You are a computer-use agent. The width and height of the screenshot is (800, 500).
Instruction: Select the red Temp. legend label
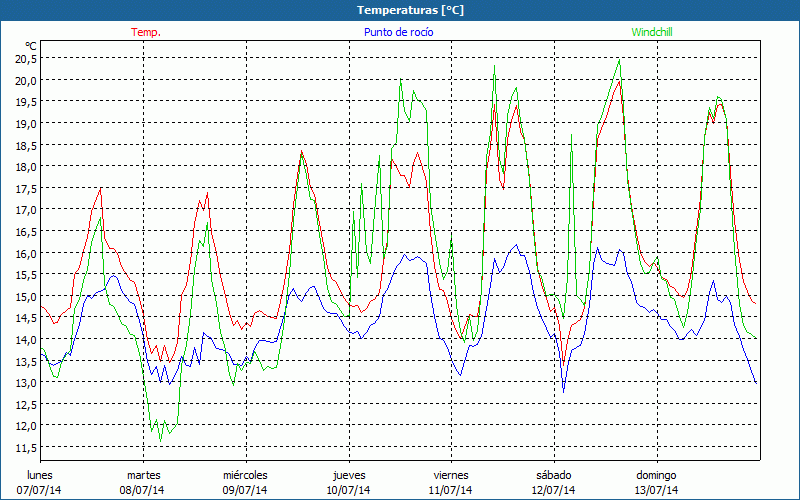pyautogui.click(x=146, y=32)
